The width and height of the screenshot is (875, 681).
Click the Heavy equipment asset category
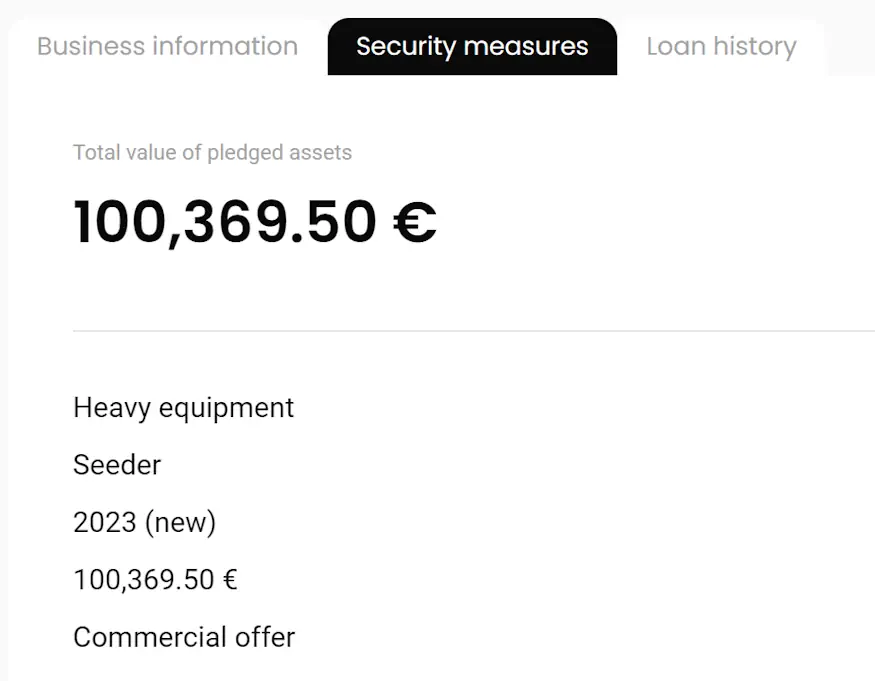click(184, 408)
